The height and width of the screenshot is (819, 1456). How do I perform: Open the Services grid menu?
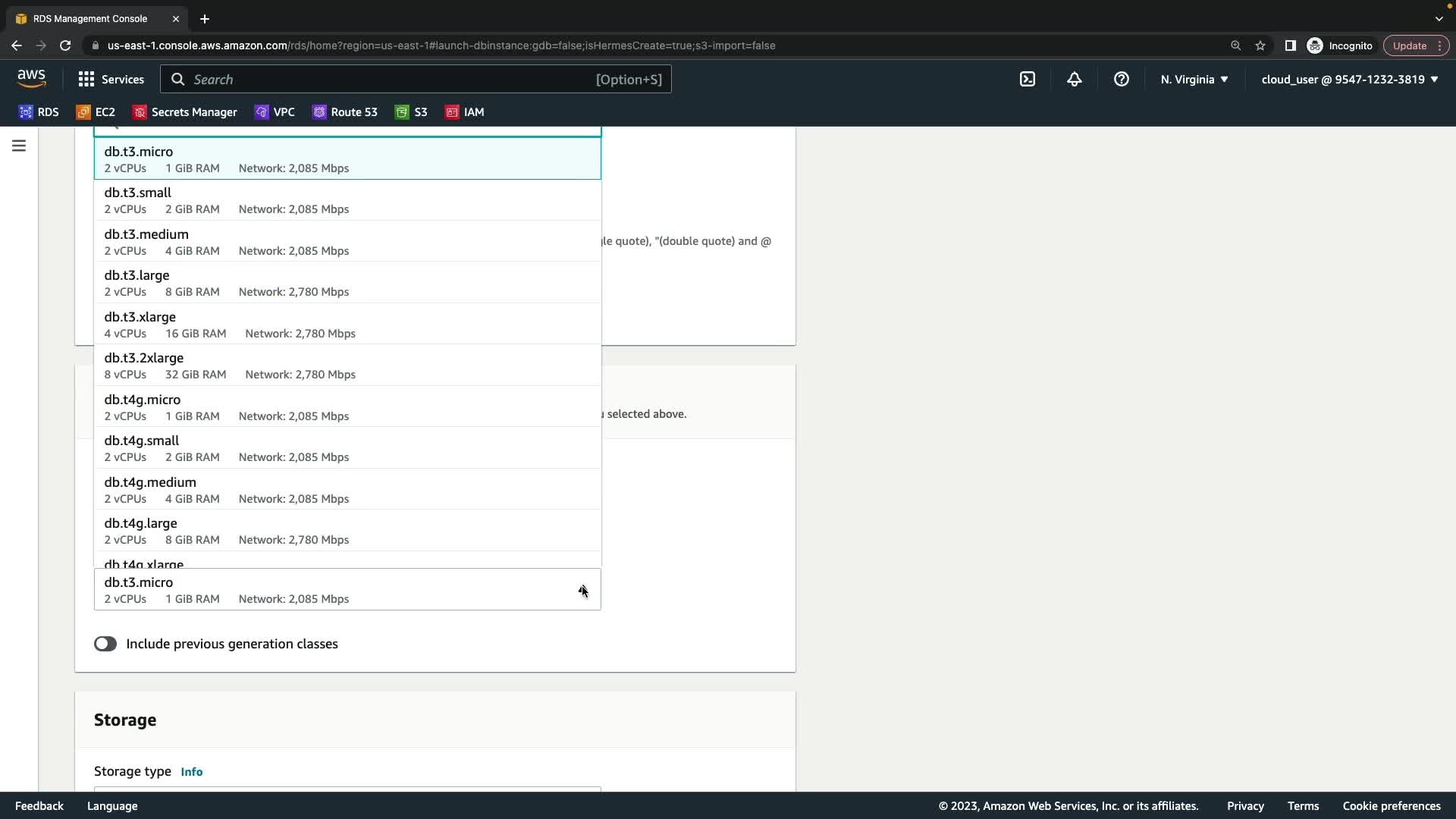coord(111,79)
